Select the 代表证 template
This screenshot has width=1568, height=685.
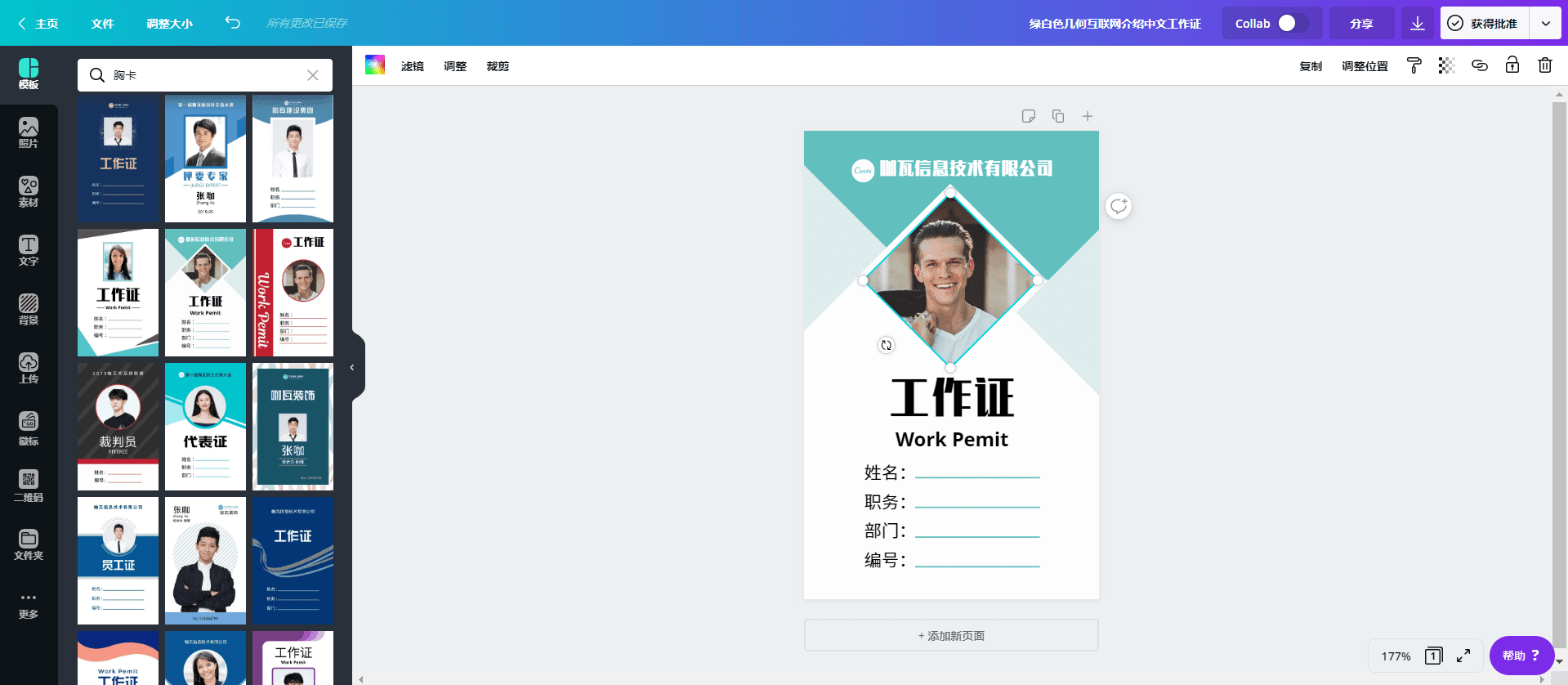tap(205, 427)
